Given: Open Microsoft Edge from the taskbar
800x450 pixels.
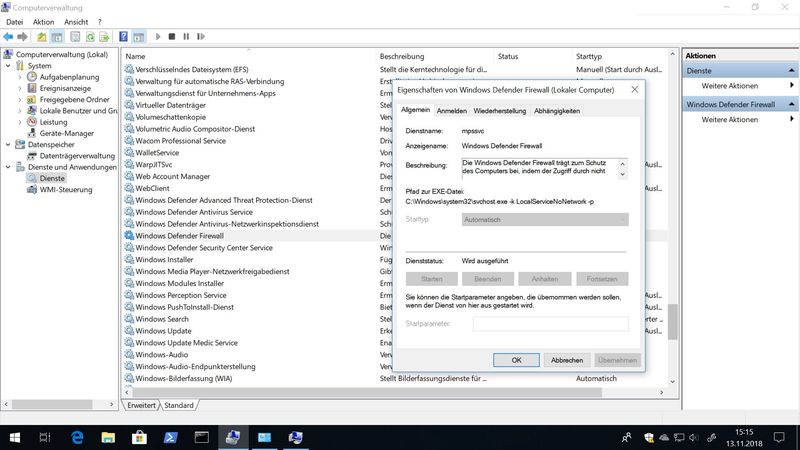Looking at the screenshot, I should 77,437.
